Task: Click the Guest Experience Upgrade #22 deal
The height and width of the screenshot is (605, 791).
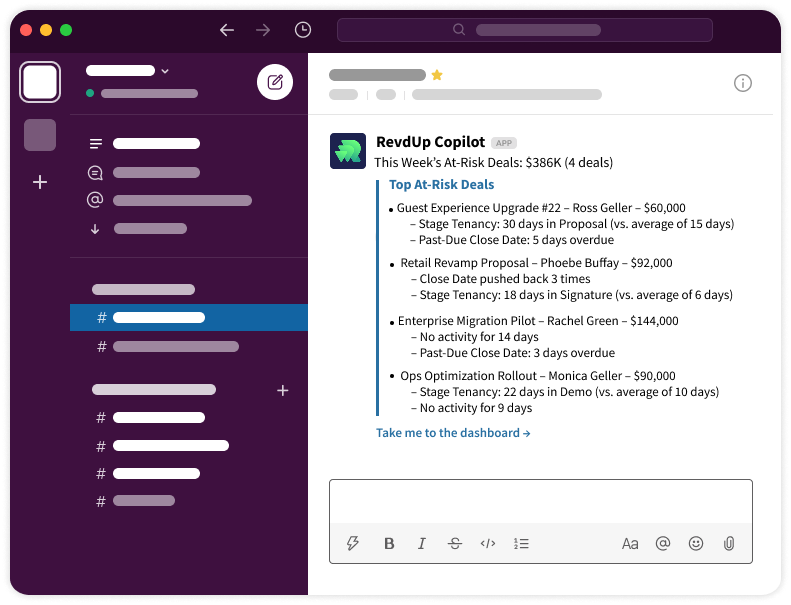Action: (541, 208)
